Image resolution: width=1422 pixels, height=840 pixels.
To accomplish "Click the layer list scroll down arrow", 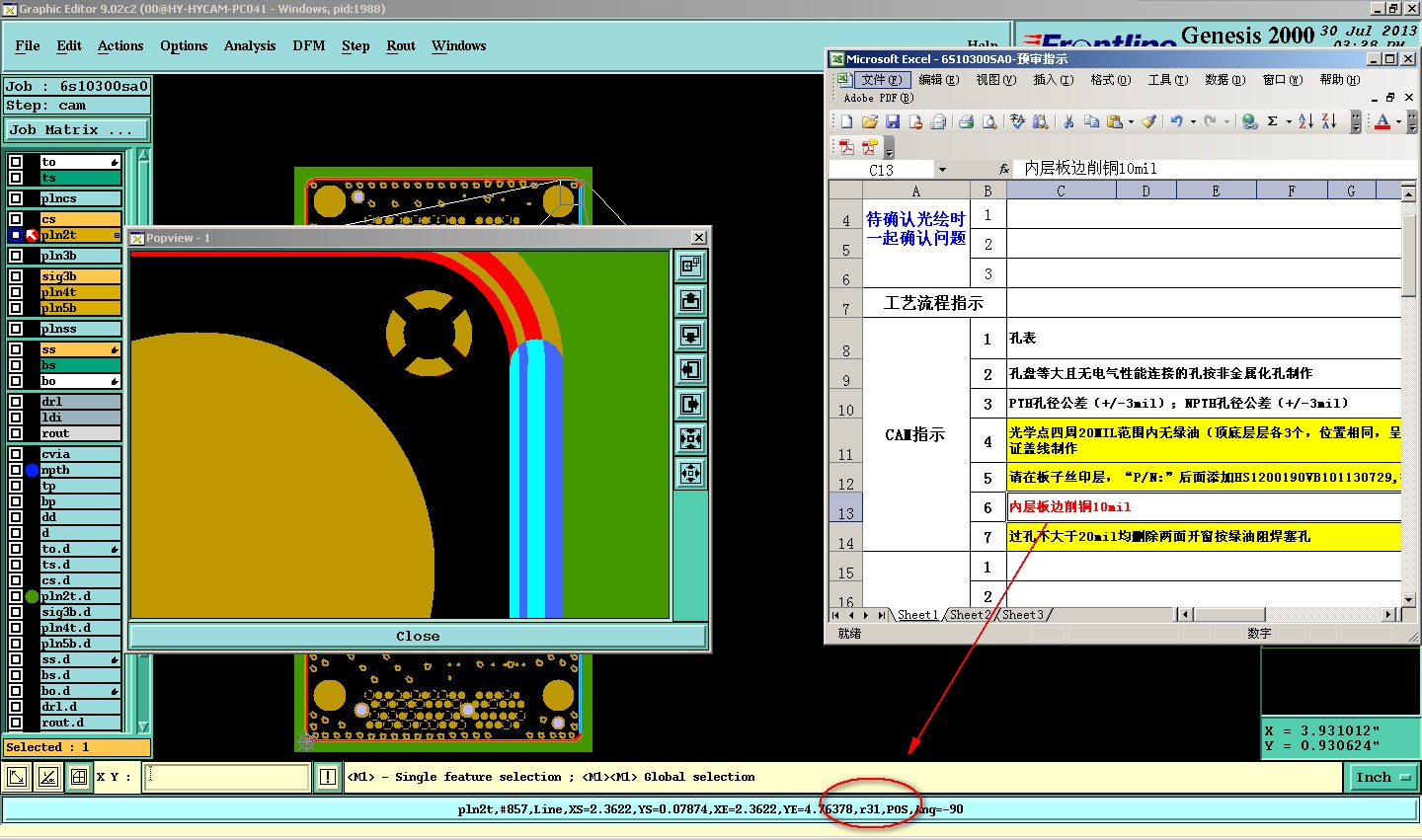I will [x=143, y=726].
